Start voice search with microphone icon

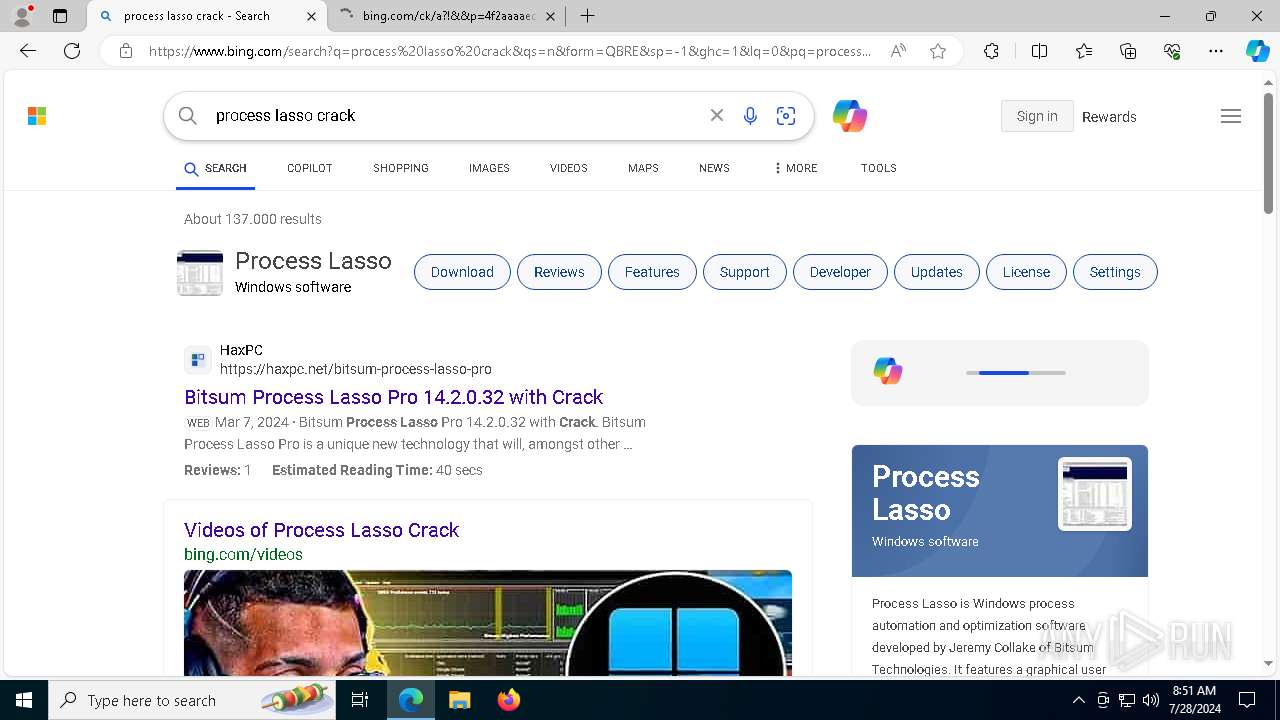750,116
